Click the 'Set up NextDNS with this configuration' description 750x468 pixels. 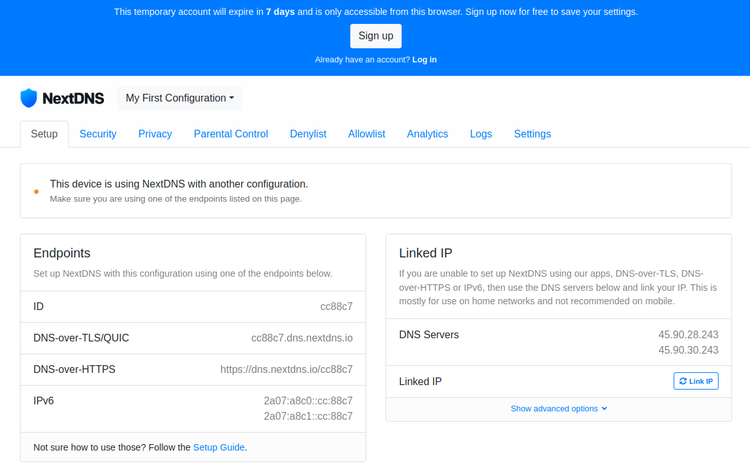pyautogui.click(x=183, y=274)
